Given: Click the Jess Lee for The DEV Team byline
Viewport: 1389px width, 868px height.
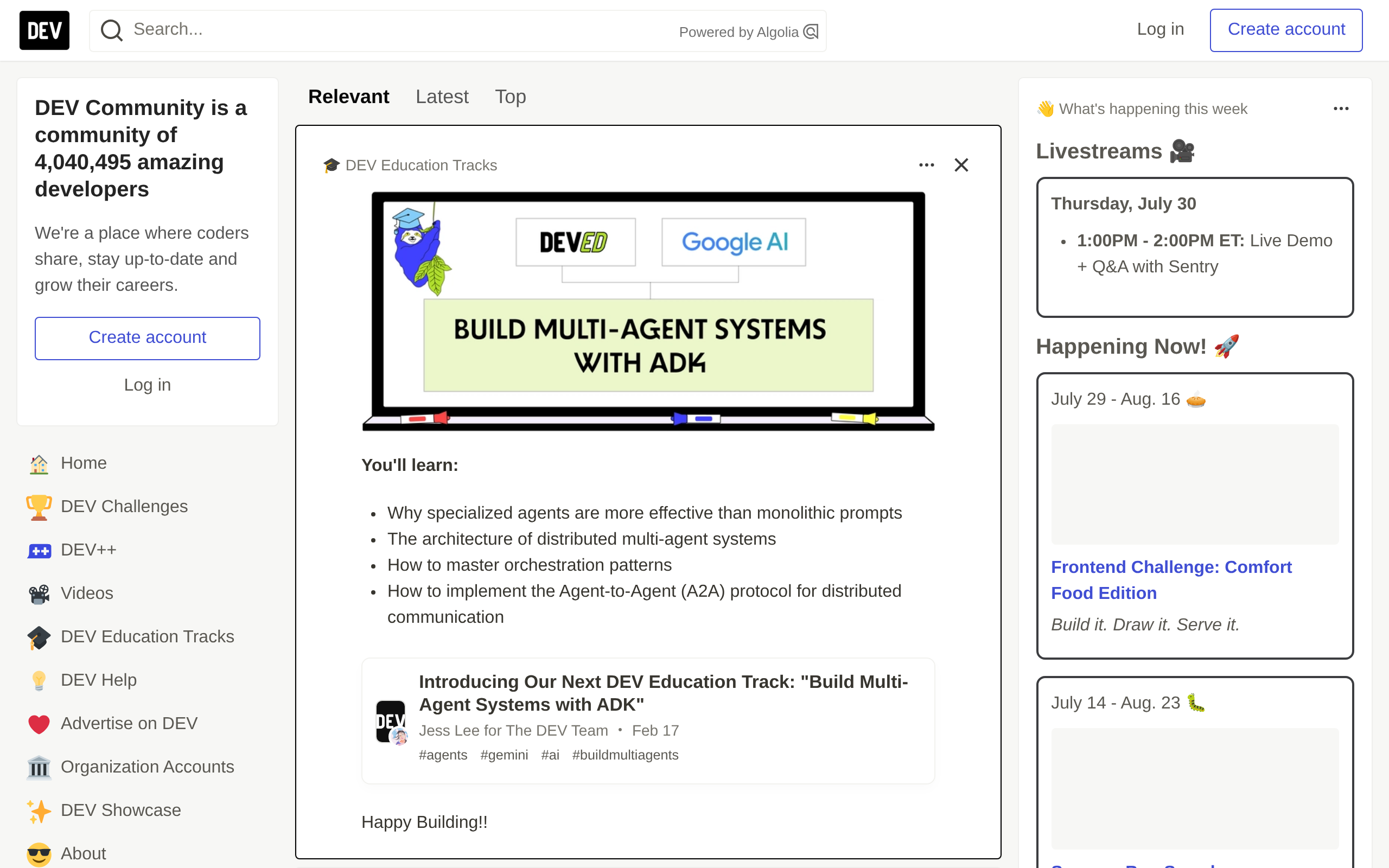Looking at the screenshot, I should point(513,730).
